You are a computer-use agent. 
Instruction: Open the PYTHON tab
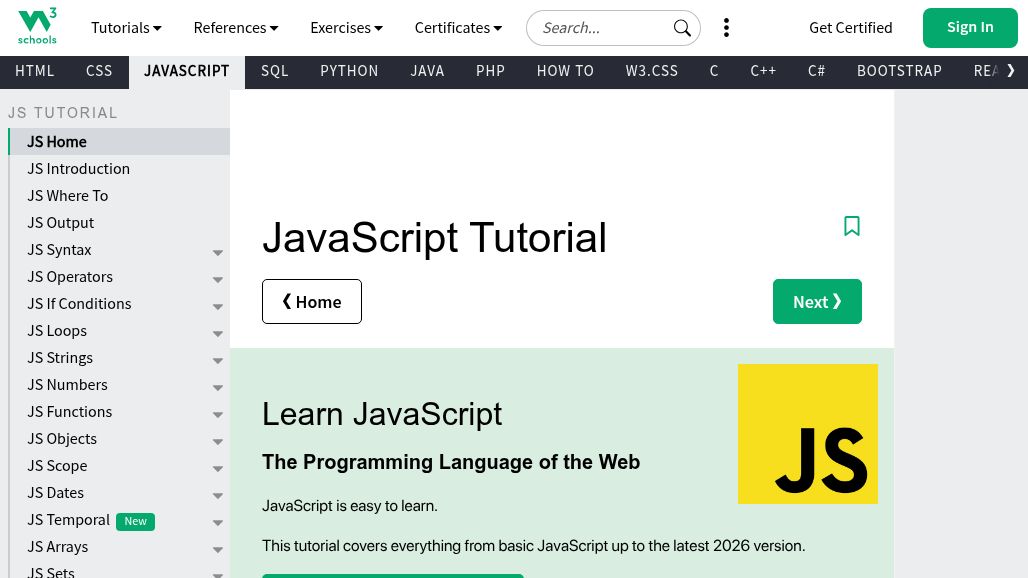349,71
